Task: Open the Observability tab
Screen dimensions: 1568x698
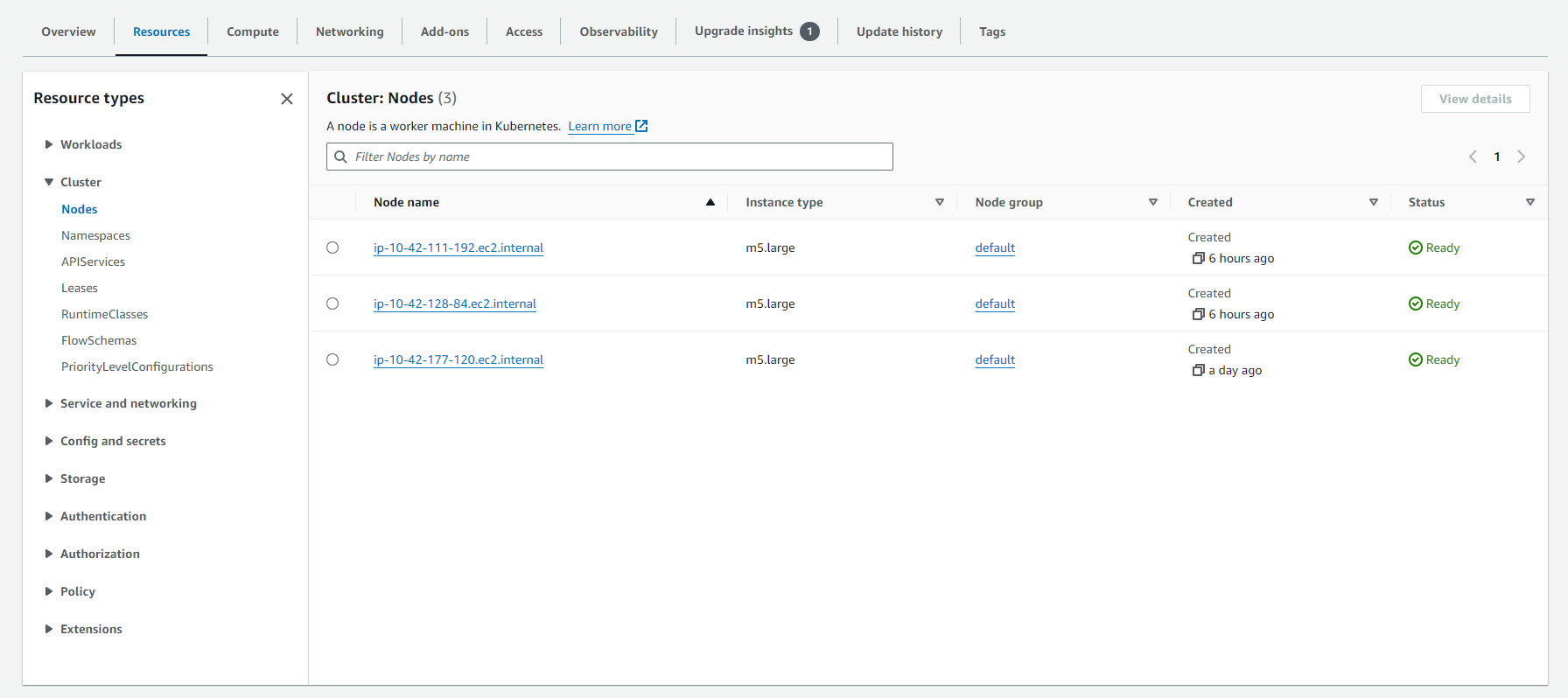Action: 619,31
